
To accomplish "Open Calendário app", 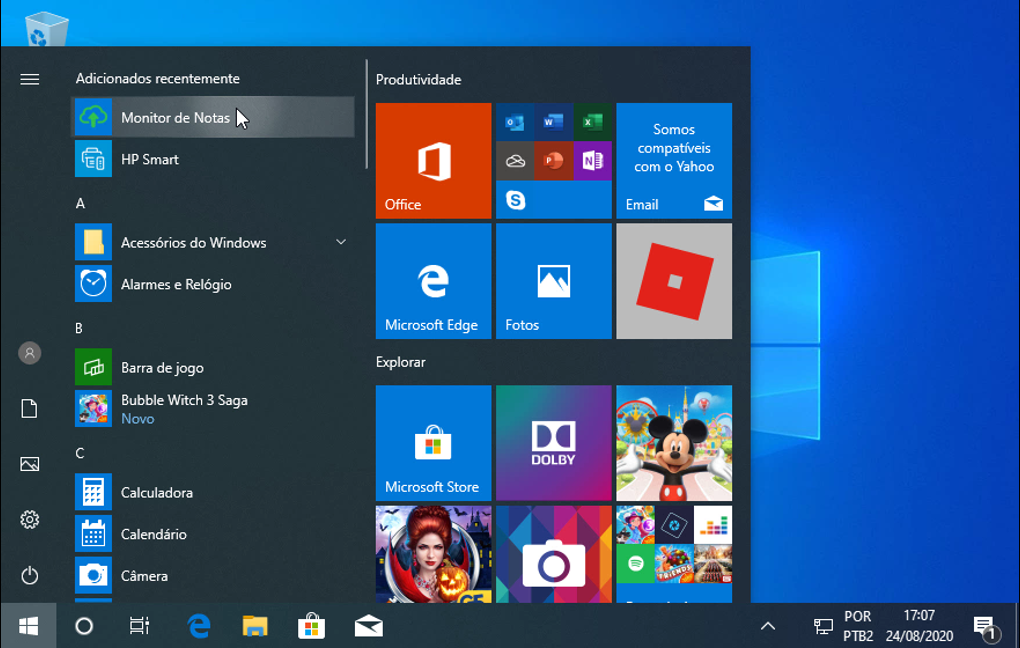I will [213, 533].
